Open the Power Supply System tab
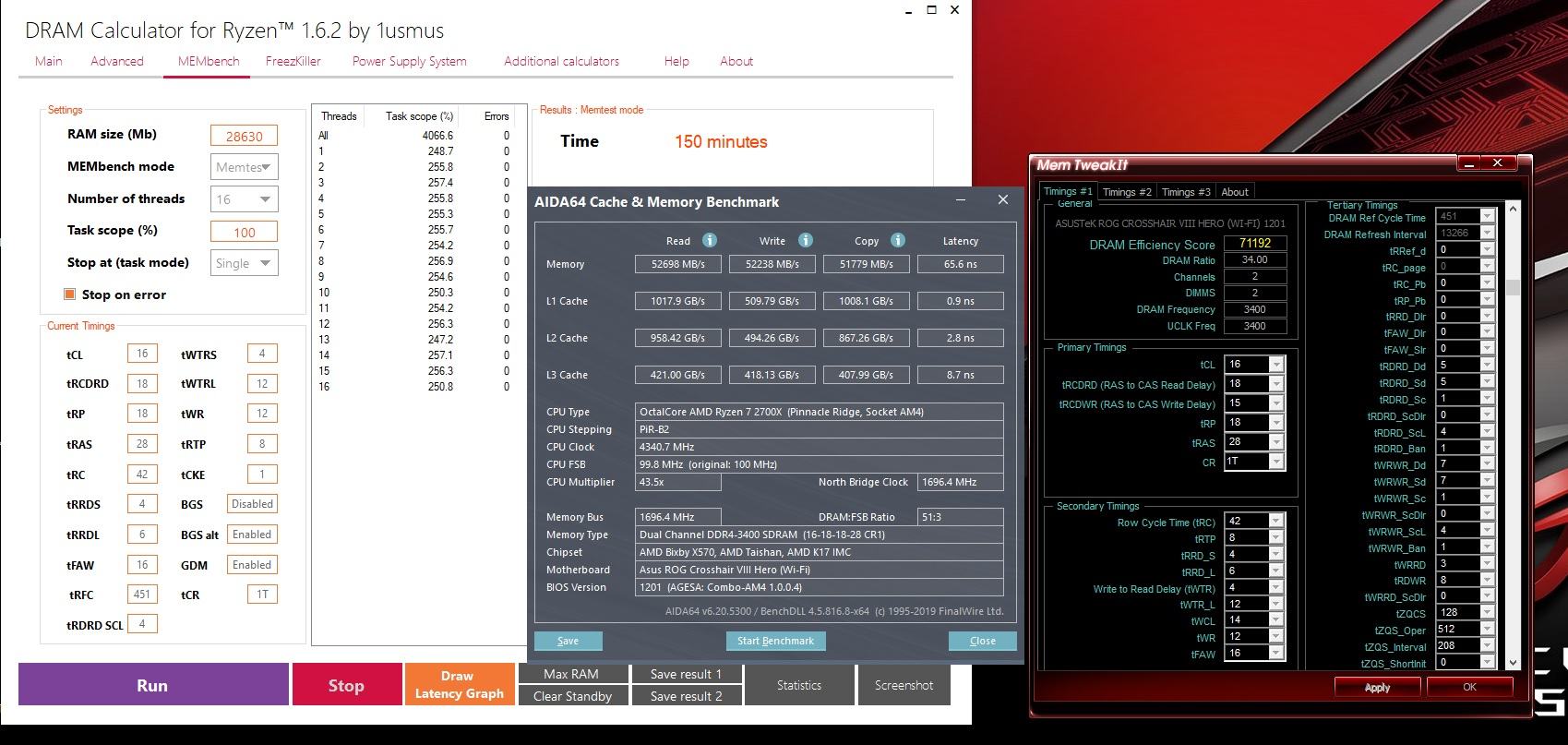This screenshot has width=1568, height=745. point(409,61)
